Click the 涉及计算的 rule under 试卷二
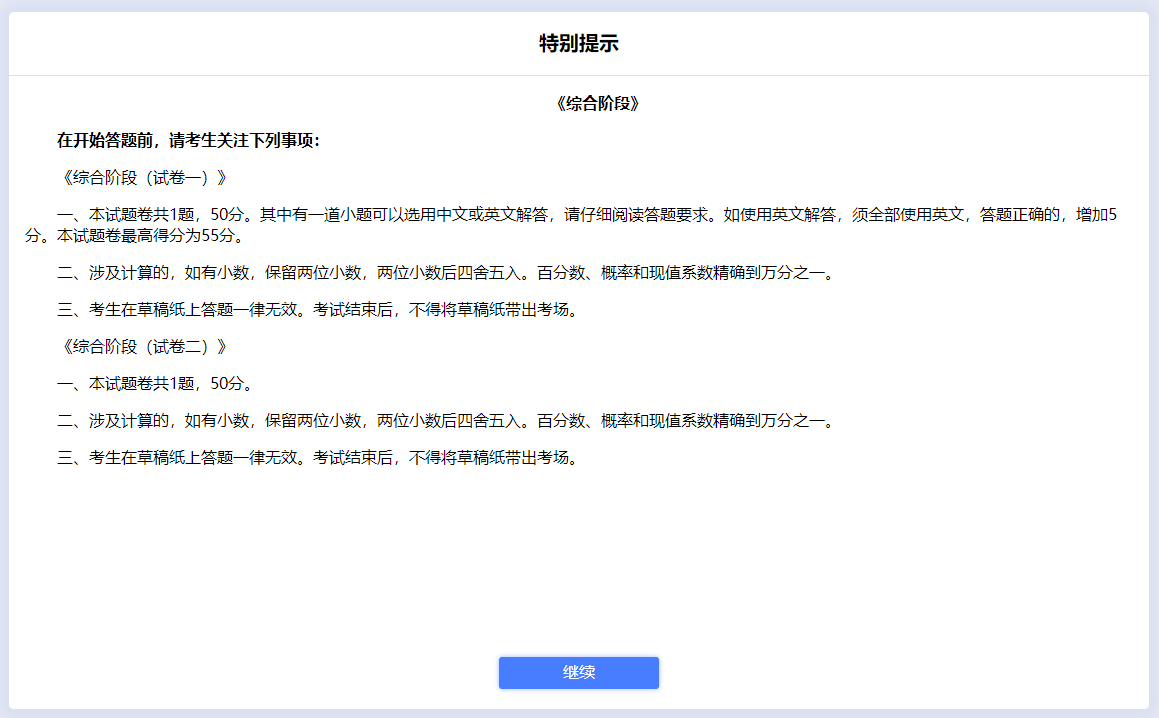The image size is (1159, 718). pyautogui.click(x=300, y=421)
